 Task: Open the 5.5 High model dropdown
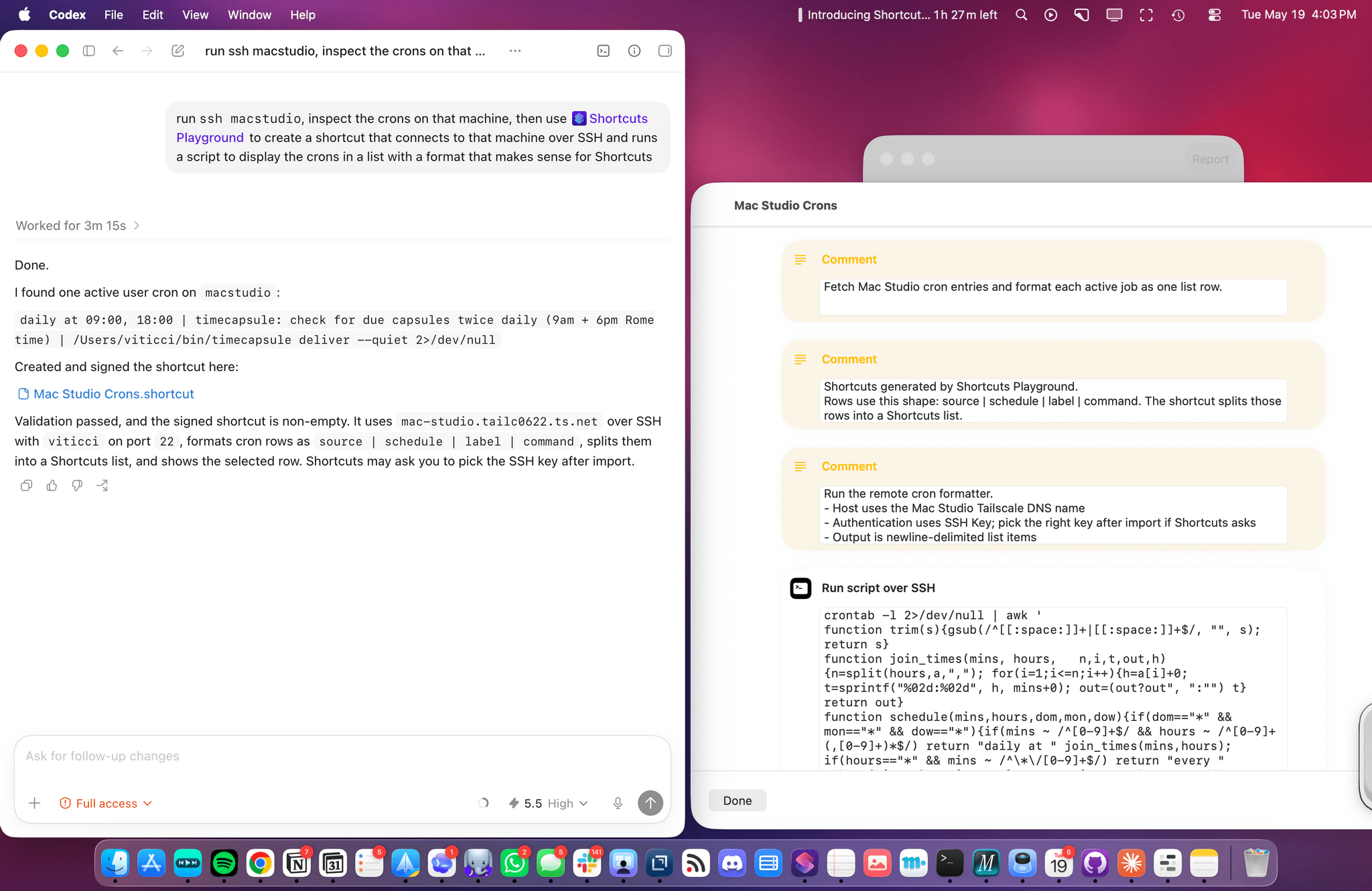[x=548, y=803]
